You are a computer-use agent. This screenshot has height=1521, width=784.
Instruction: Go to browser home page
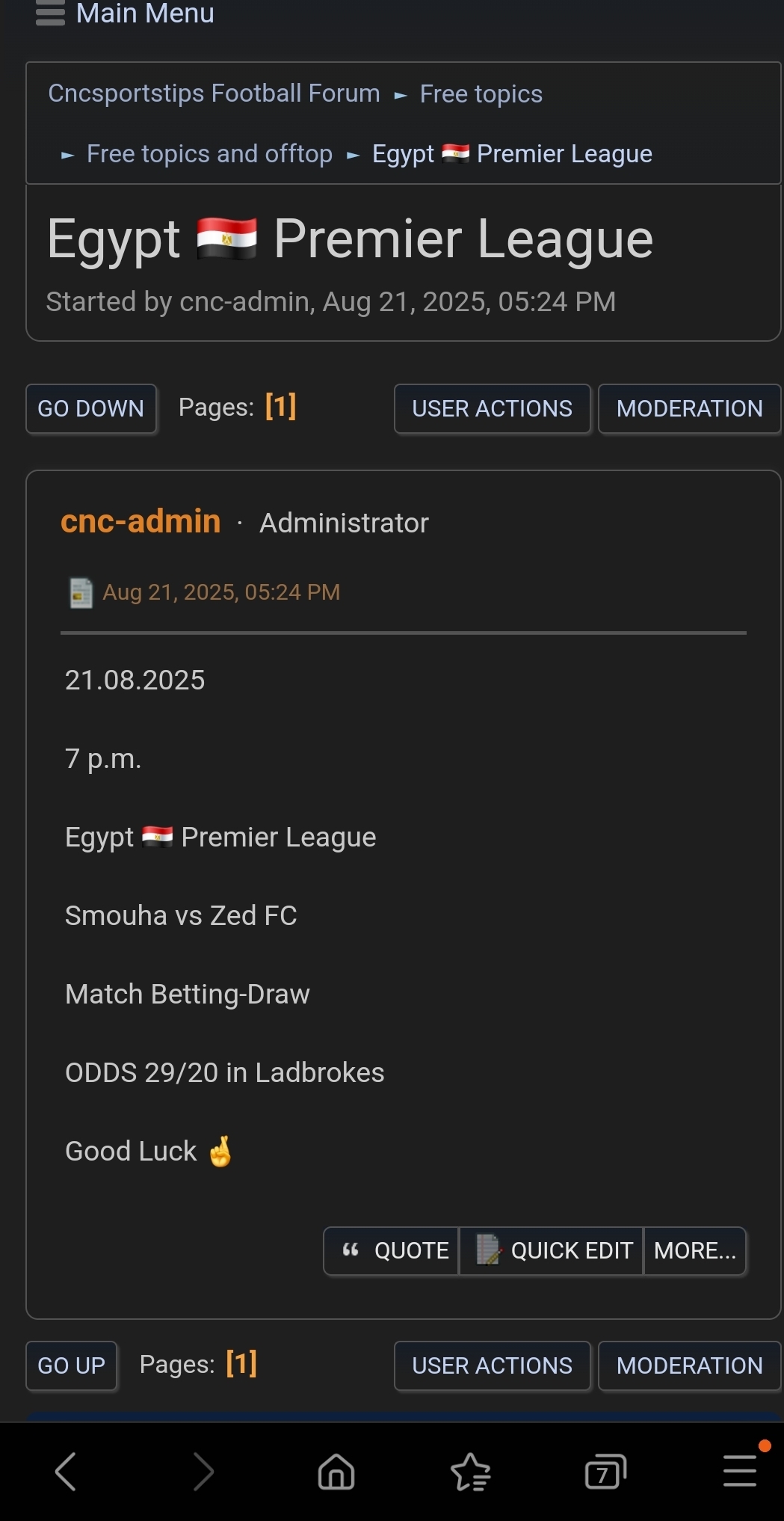click(x=336, y=1472)
